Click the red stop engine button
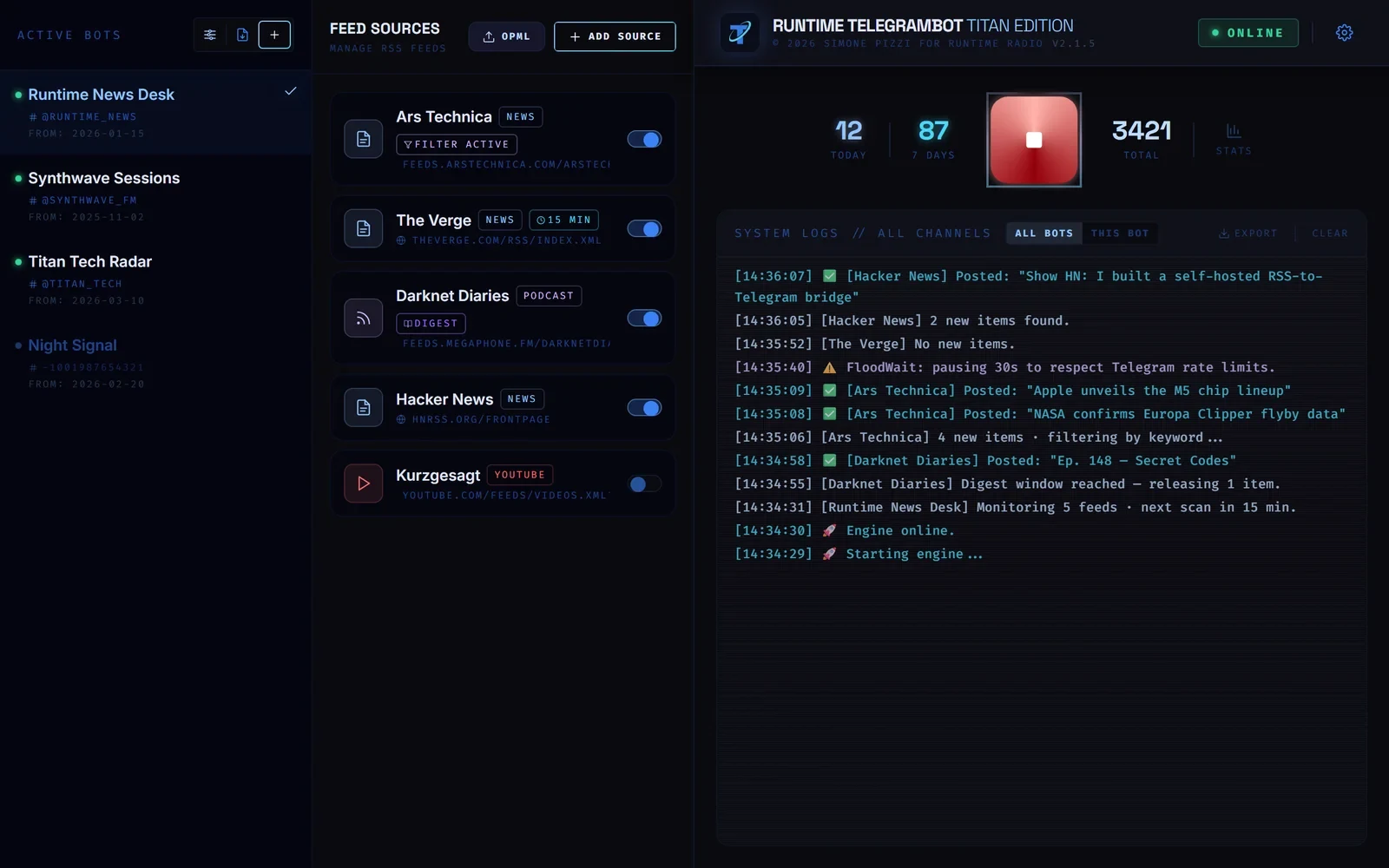Viewport: 1389px width, 868px height. click(1034, 140)
